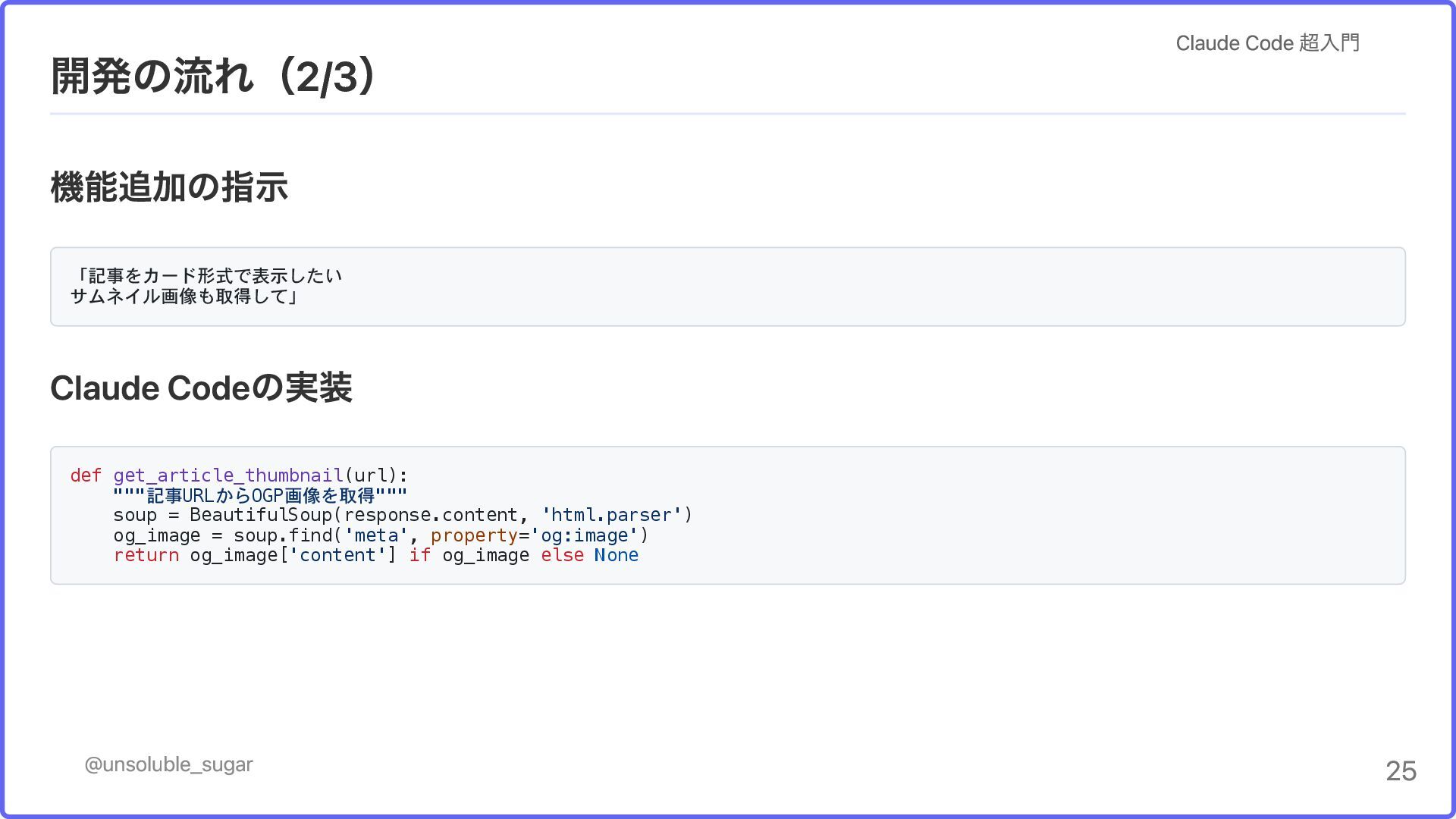Click the else keyword in return line
This screenshot has width=1456, height=819.
[562, 555]
